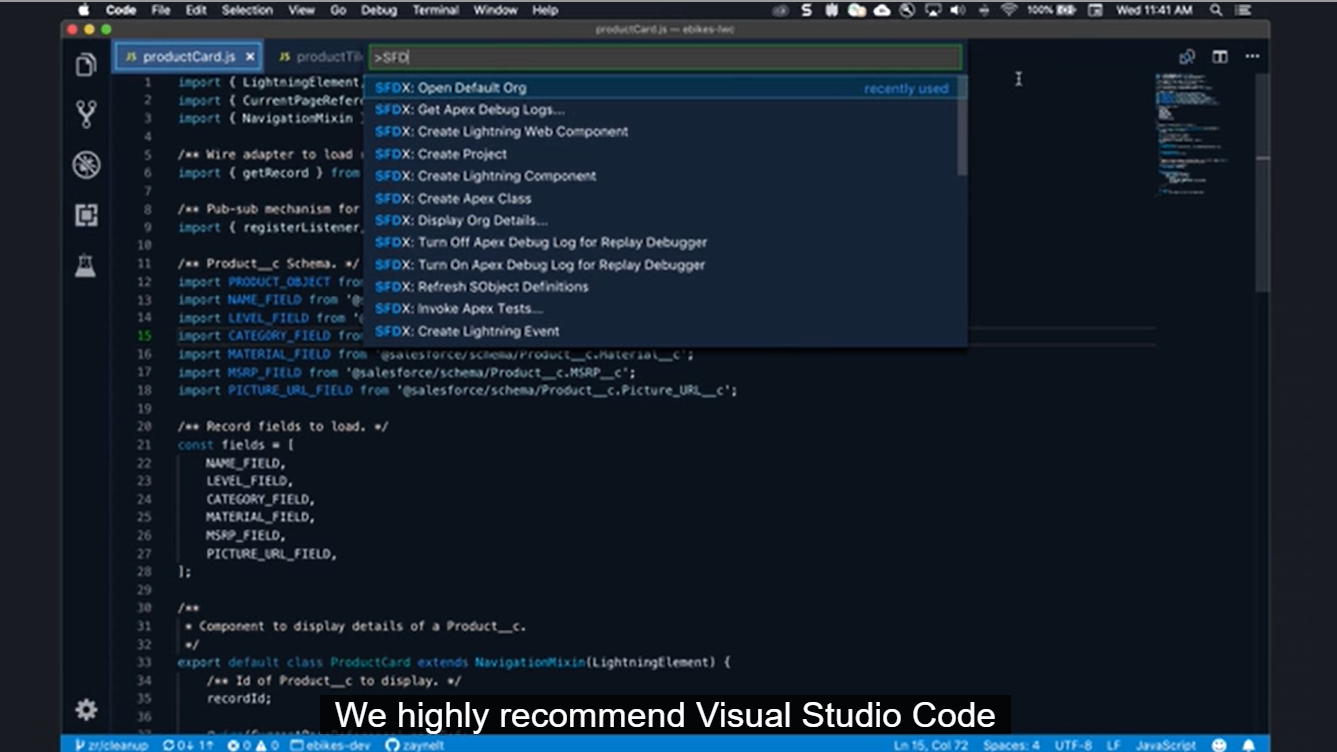Change encoding via UTF-8 status item
The width and height of the screenshot is (1337, 752).
coord(1073,744)
